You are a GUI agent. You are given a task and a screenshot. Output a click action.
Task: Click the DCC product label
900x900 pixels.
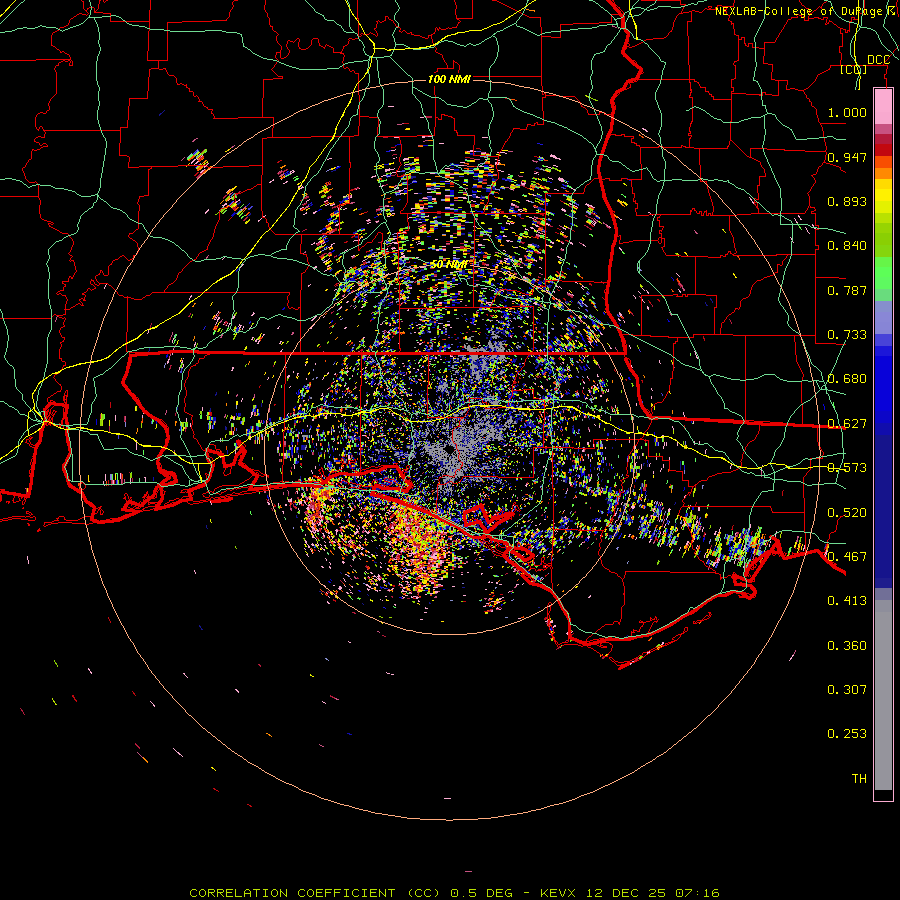click(878, 60)
